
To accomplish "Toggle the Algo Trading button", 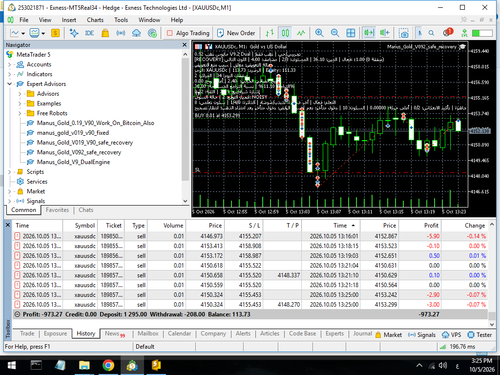I will 188,33.
